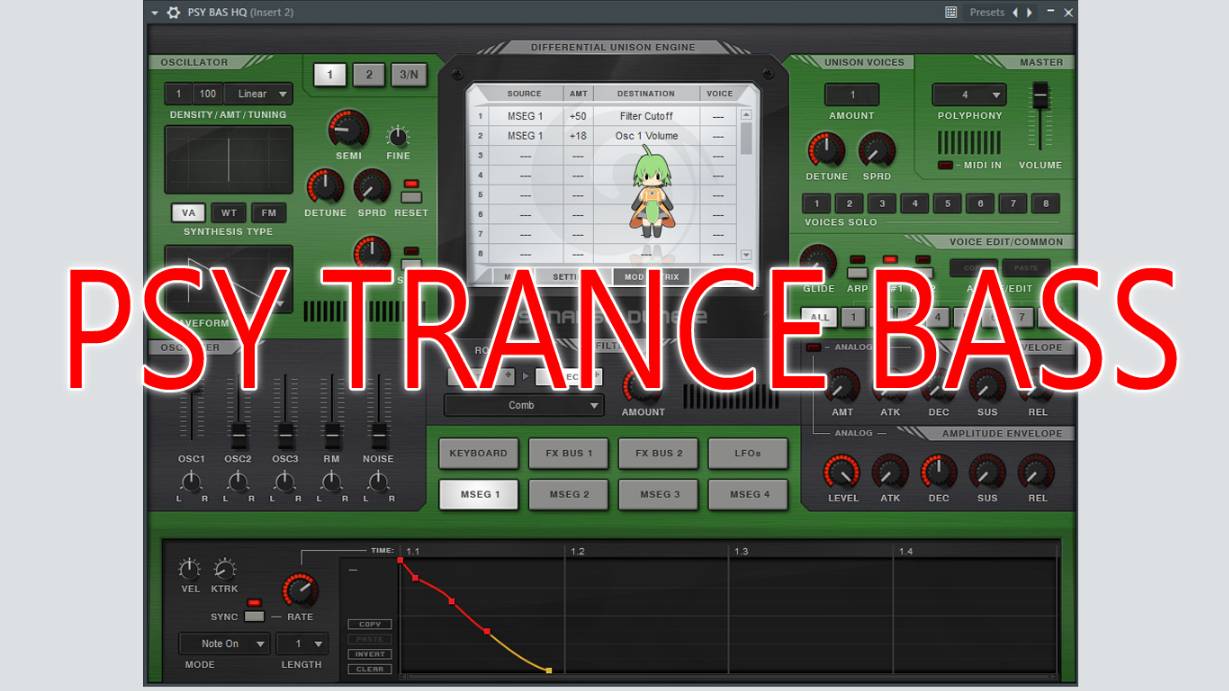The width and height of the screenshot is (1229, 691).
Task: Open the Presets menu
Action: click(x=987, y=12)
